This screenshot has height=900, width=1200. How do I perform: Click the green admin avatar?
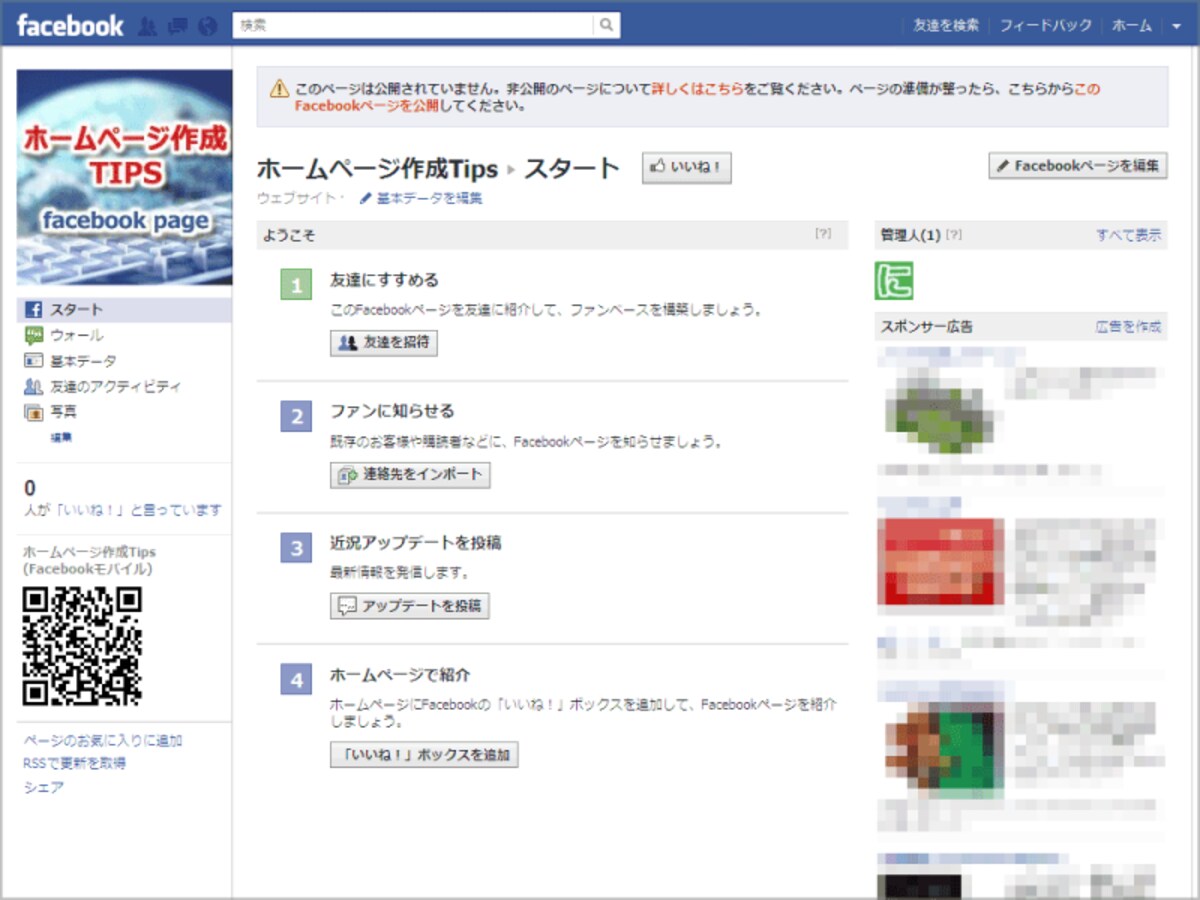894,281
